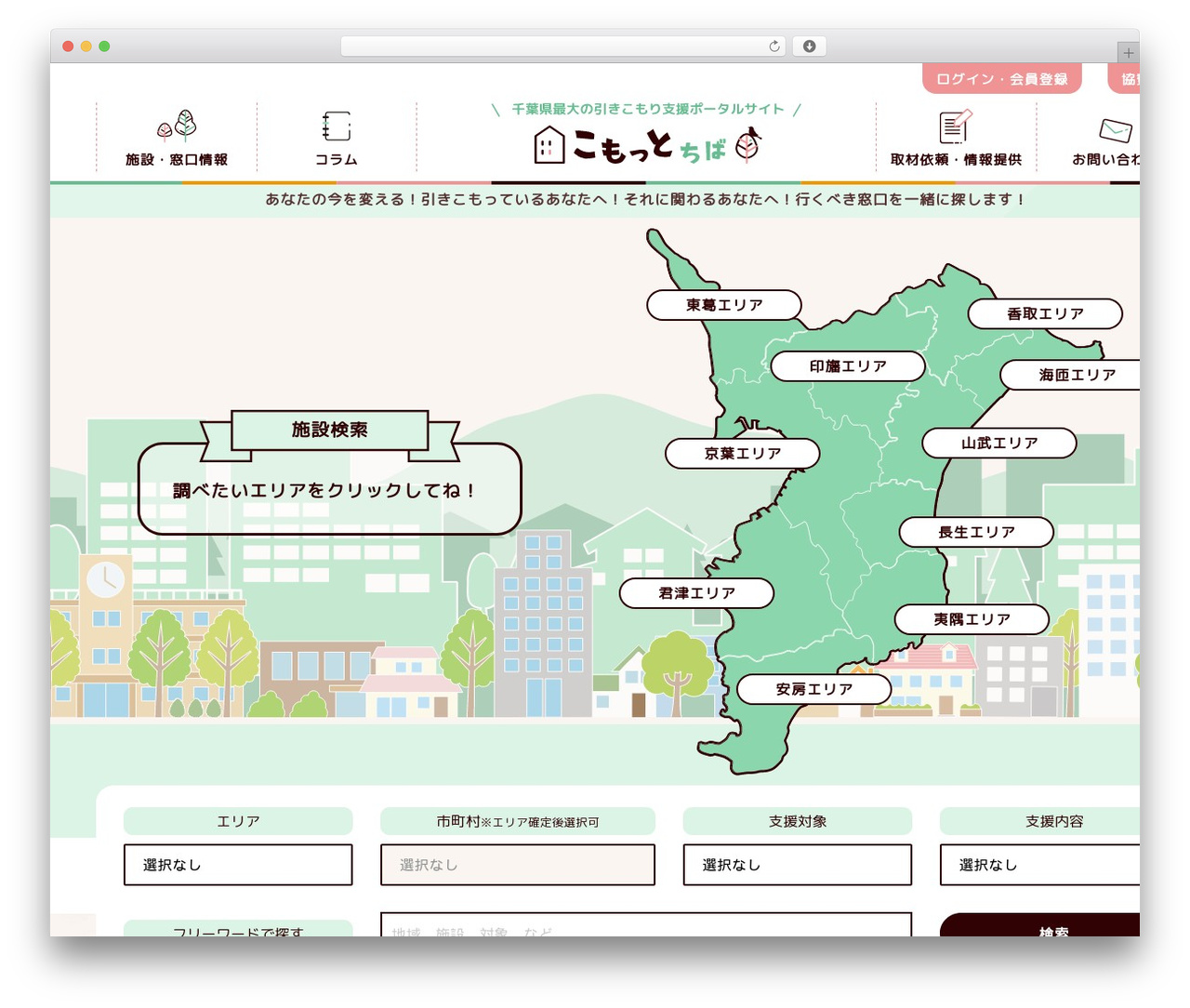Click the browser address bar
1190x1008 pixels.
[563, 46]
